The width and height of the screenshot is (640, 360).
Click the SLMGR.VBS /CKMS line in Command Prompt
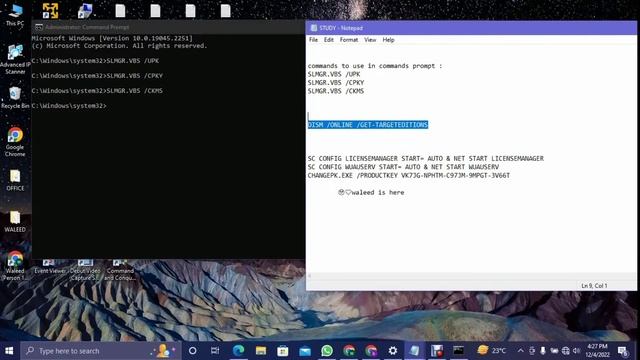tap(97, 91)
